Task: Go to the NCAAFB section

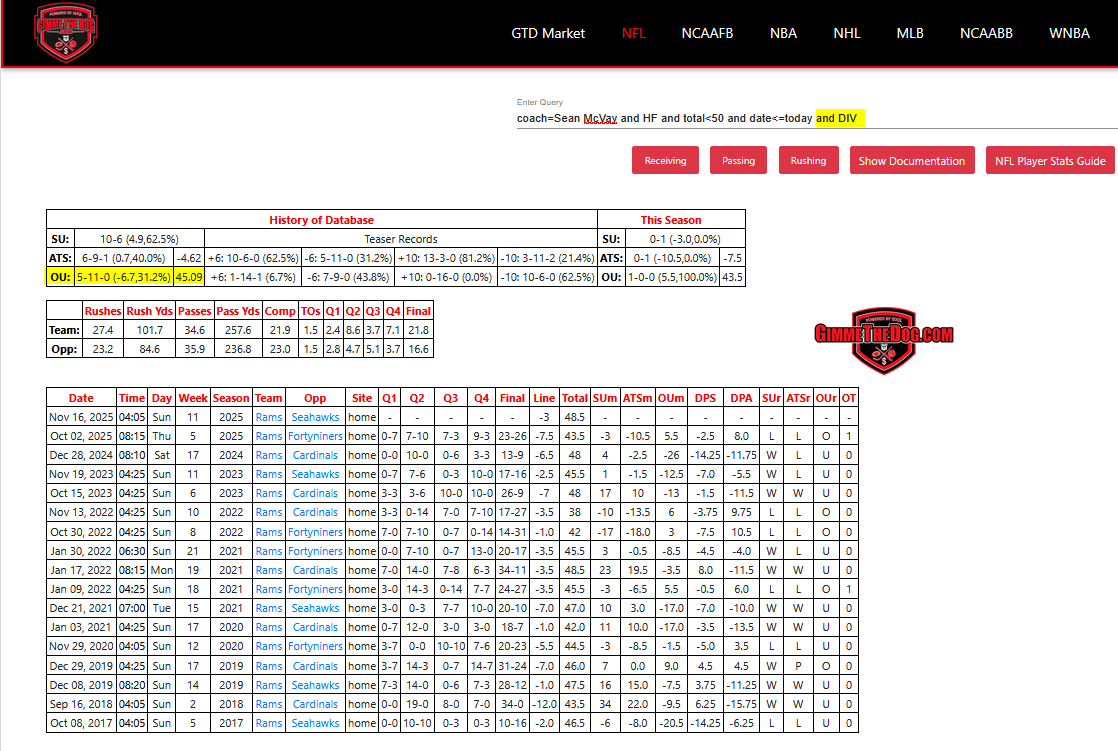Action: pos(707,34)
